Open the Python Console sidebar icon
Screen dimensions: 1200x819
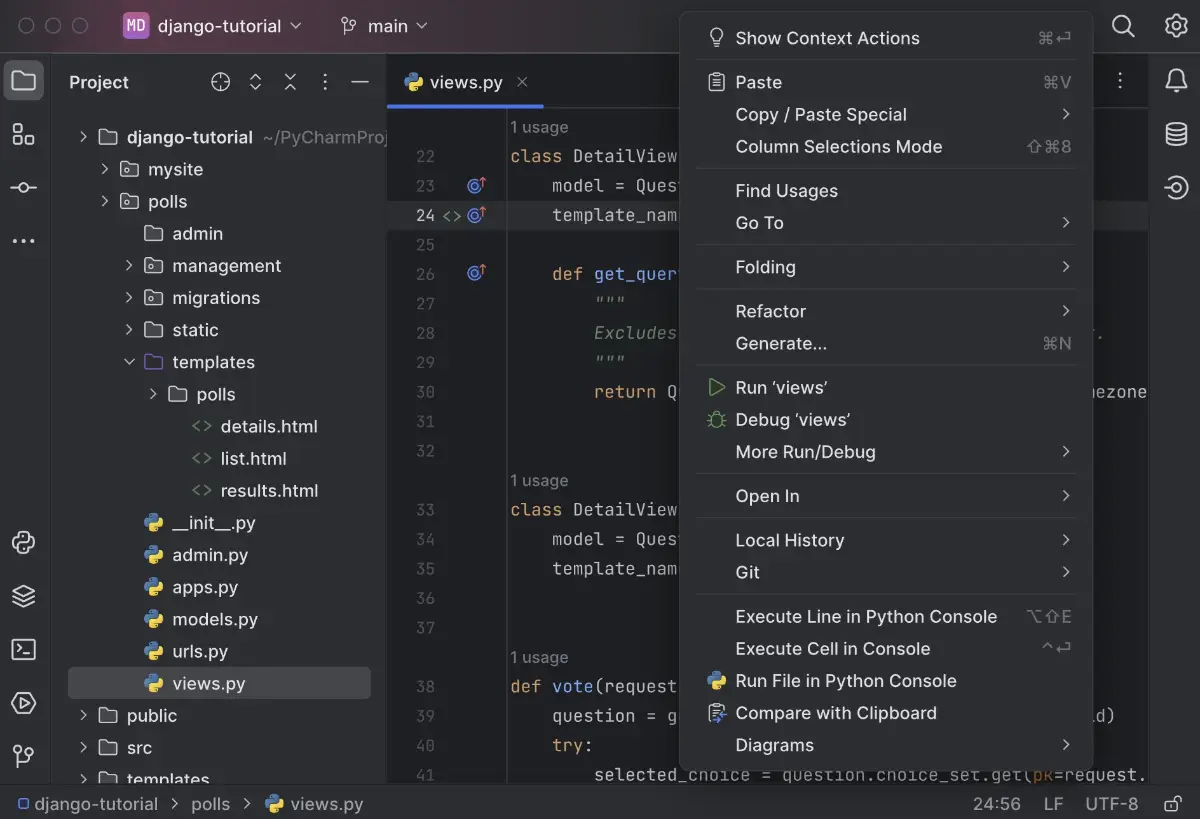pyautogui.click(x=24, y=543)
